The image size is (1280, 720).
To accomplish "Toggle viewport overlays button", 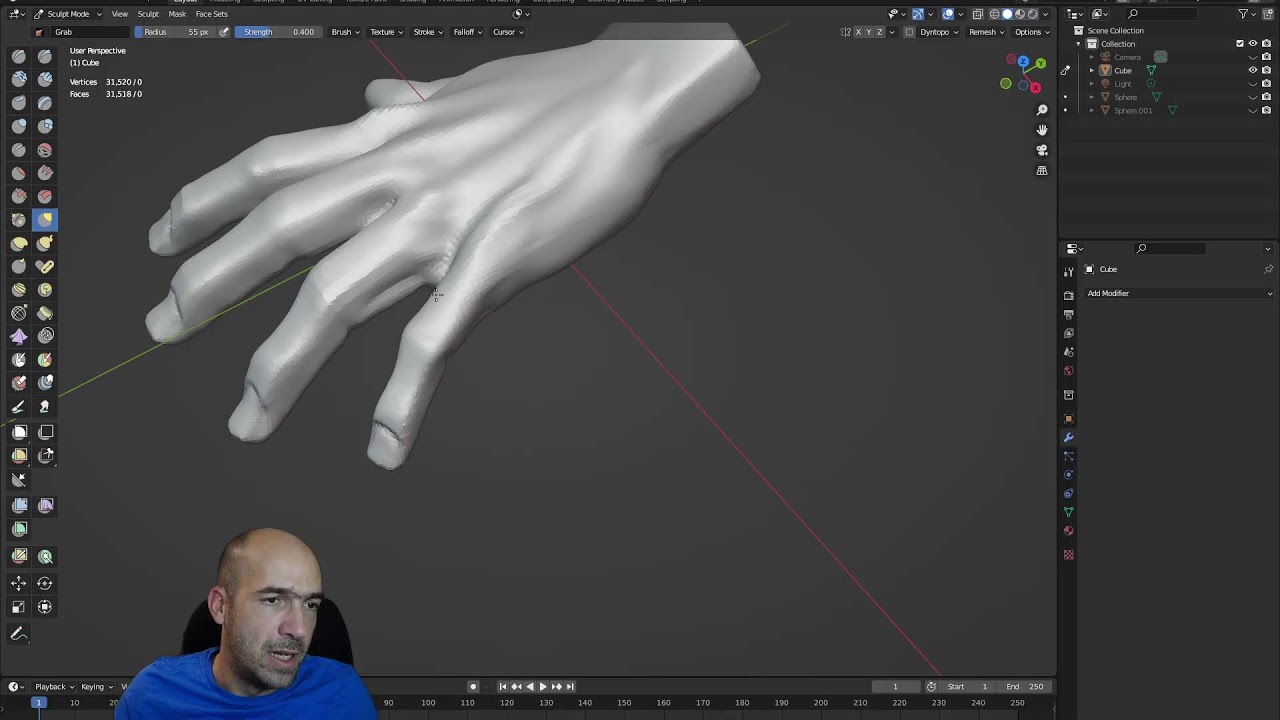I will [948, 14].
